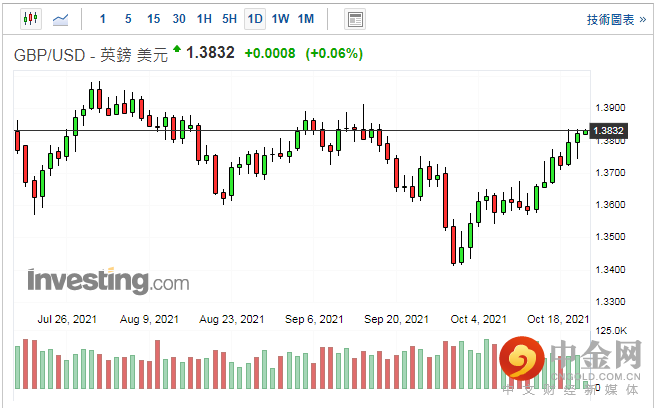
Task: Select the 1H timeframe
Action: [204, 19]
